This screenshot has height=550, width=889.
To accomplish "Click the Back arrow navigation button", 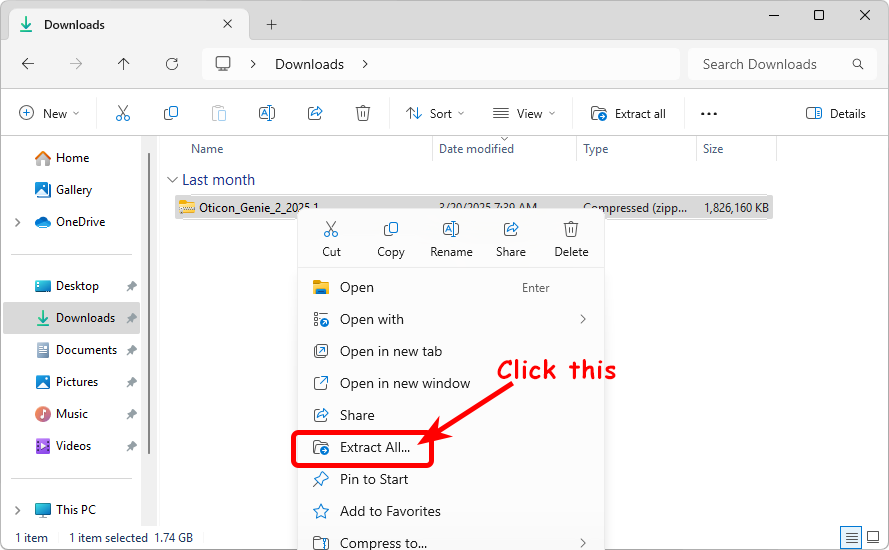I will (28, 64).
